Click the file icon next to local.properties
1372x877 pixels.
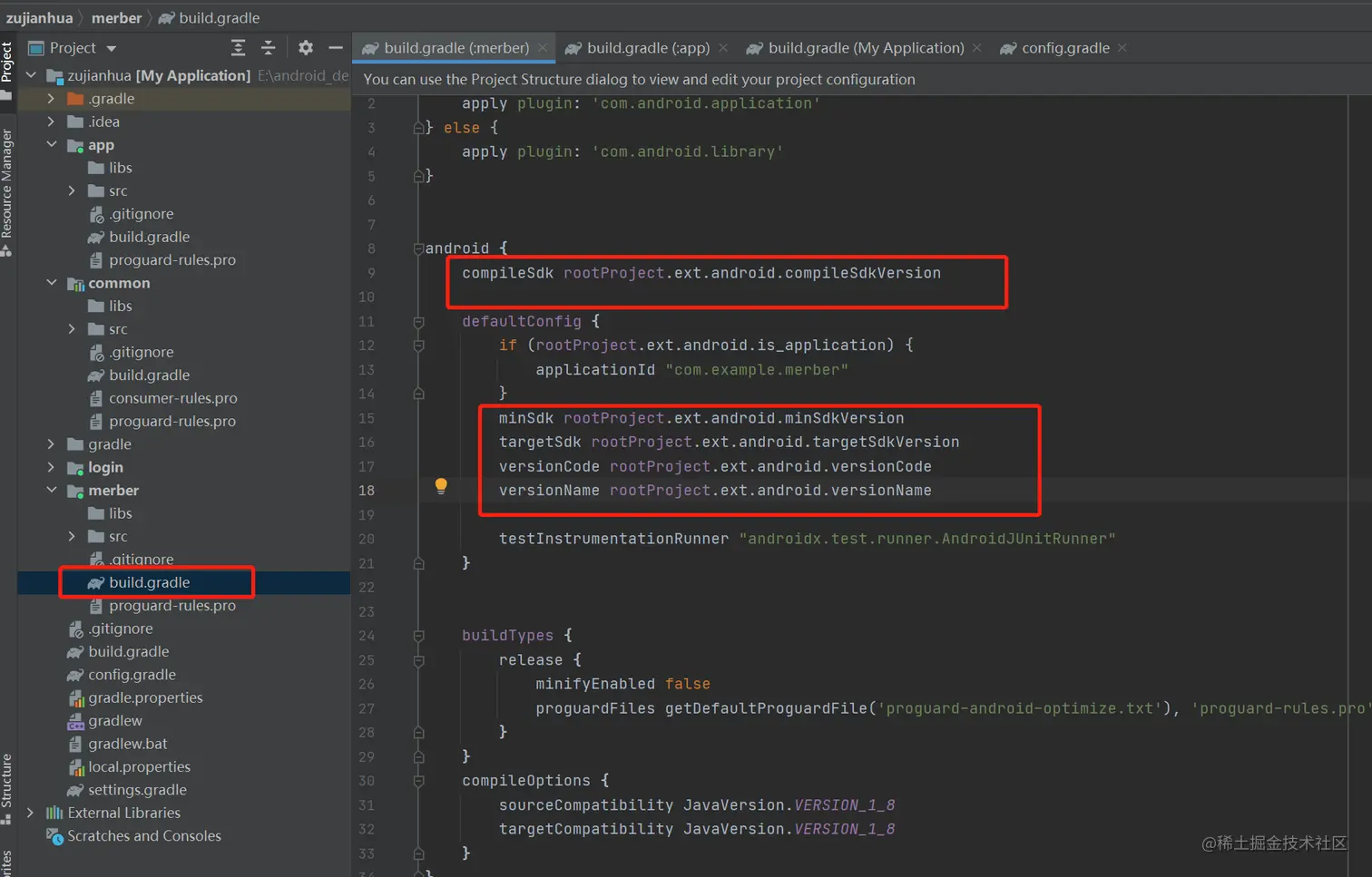[x=76, y=767]
